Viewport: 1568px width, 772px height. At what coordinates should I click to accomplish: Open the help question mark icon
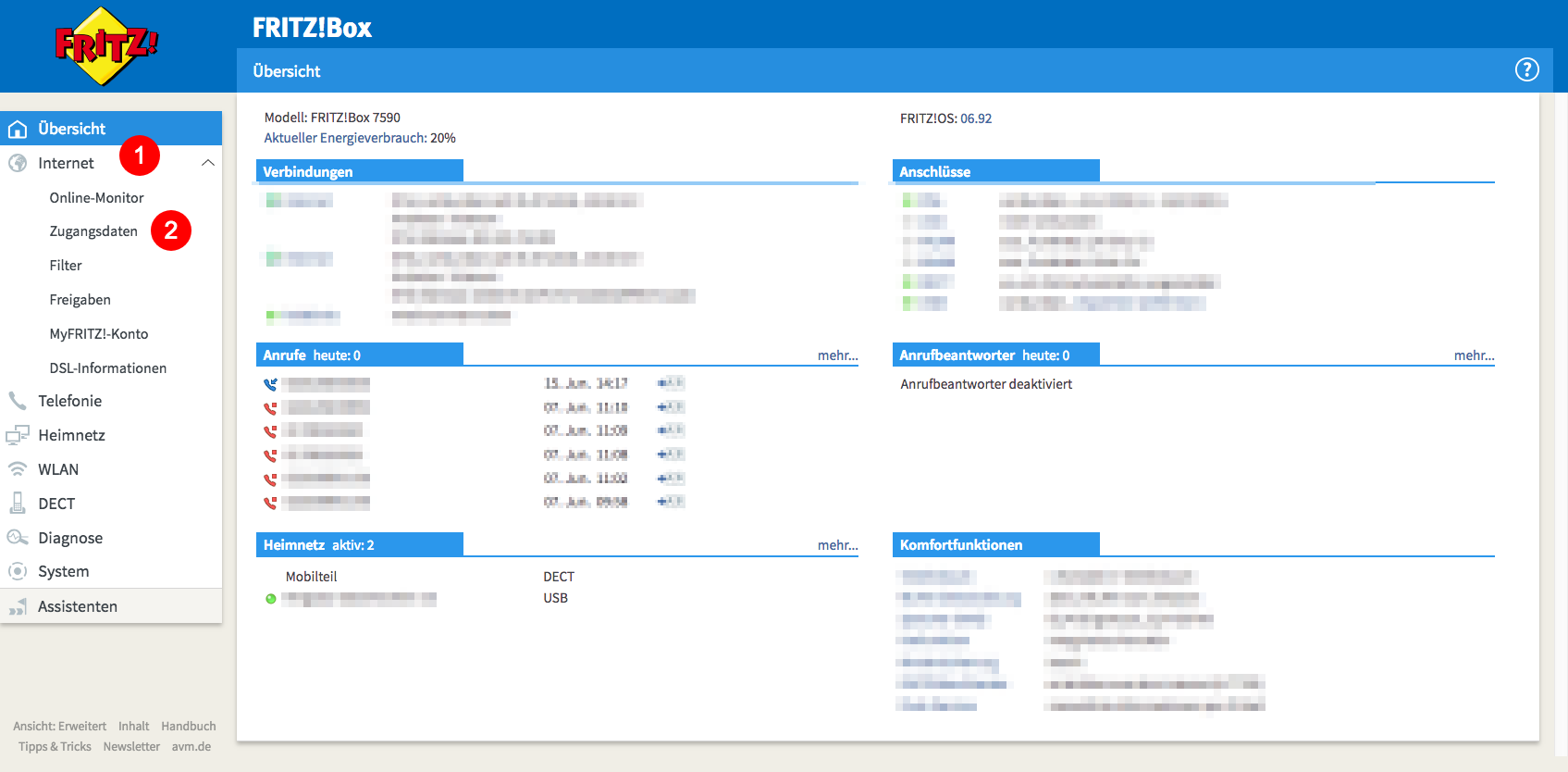1526,69
